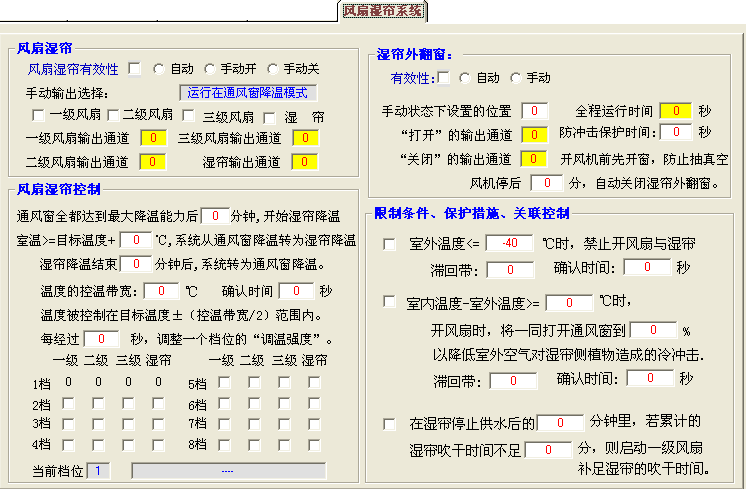Click the 当前档位 progress bar

(228, 470)
